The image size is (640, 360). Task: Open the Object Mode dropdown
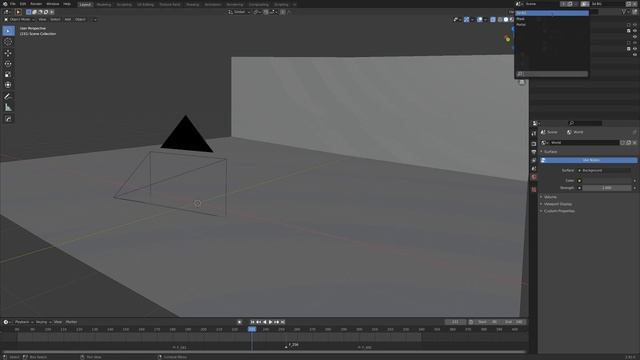[x=19, y=19]
